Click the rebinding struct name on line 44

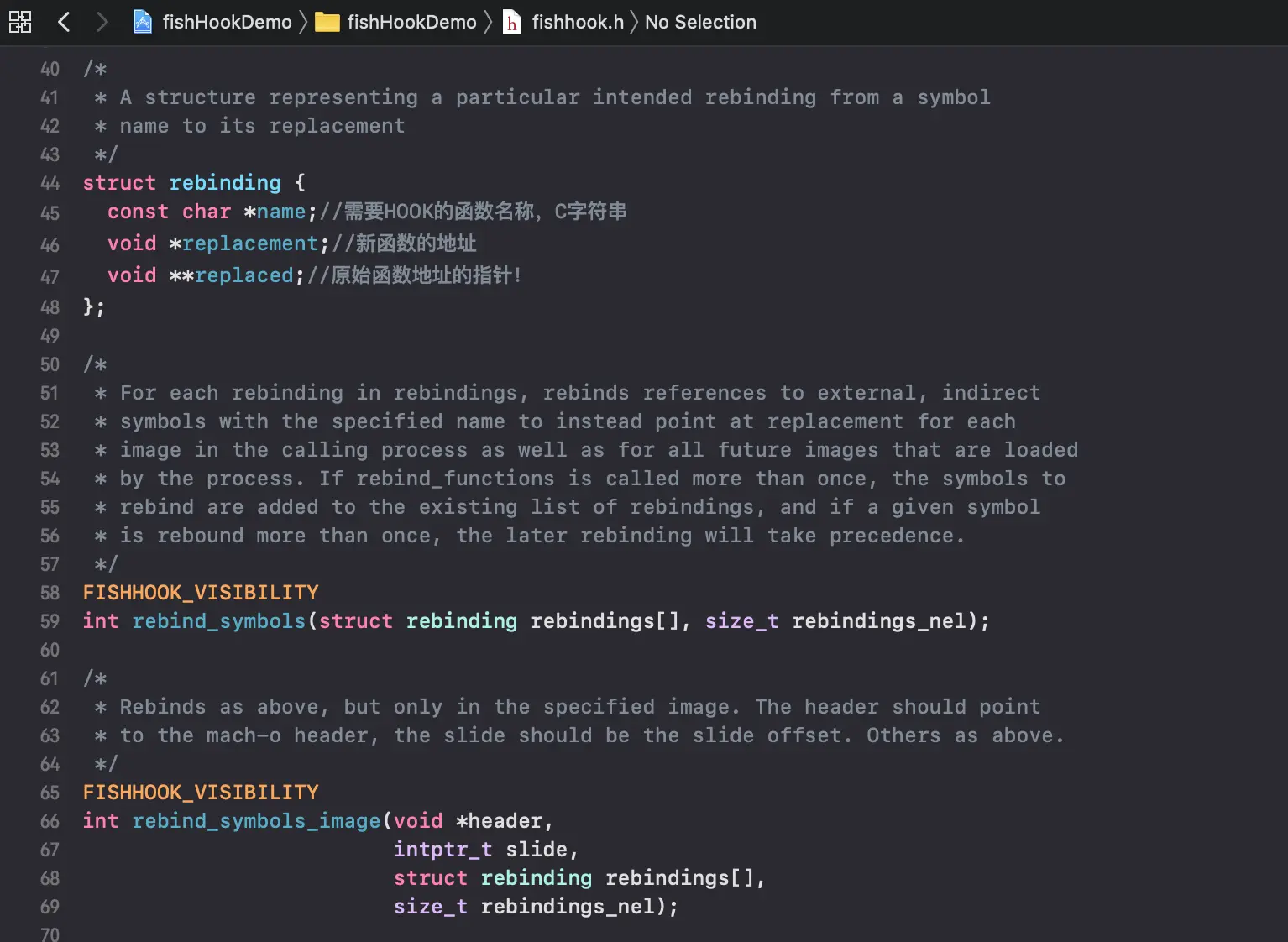225,183
